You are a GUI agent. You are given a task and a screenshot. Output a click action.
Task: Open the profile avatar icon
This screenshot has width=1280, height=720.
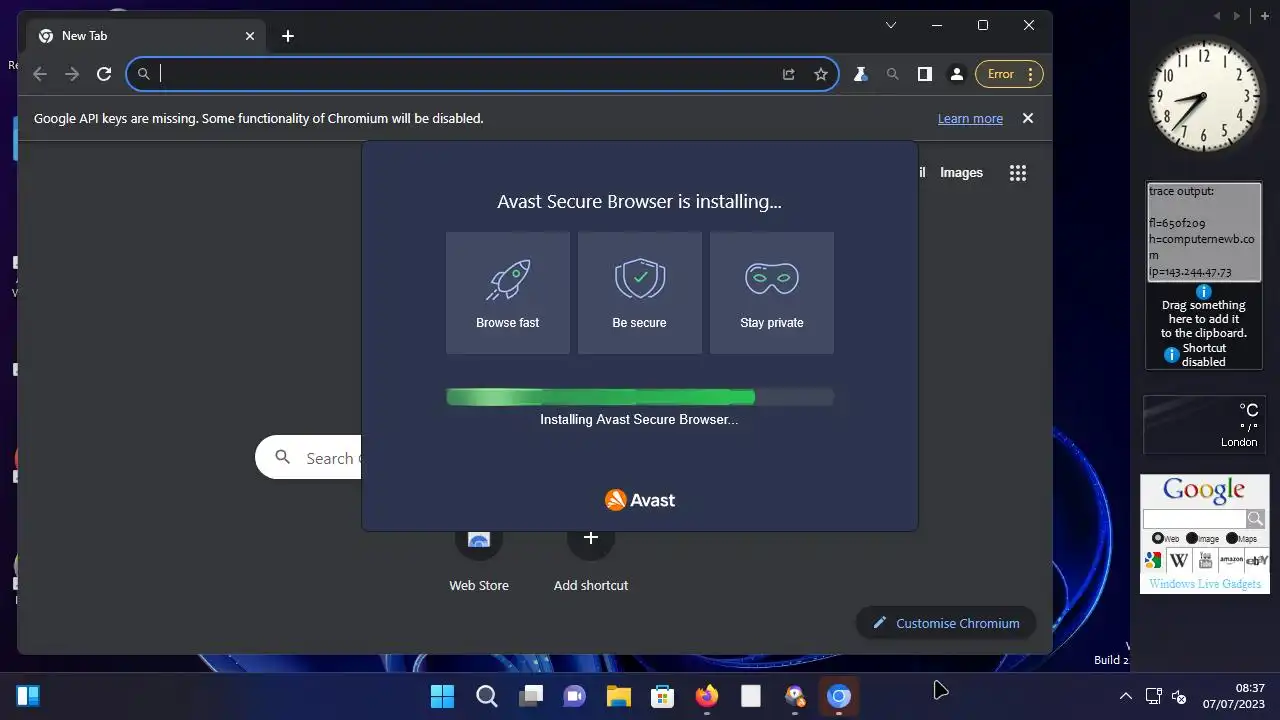[957, 74]
